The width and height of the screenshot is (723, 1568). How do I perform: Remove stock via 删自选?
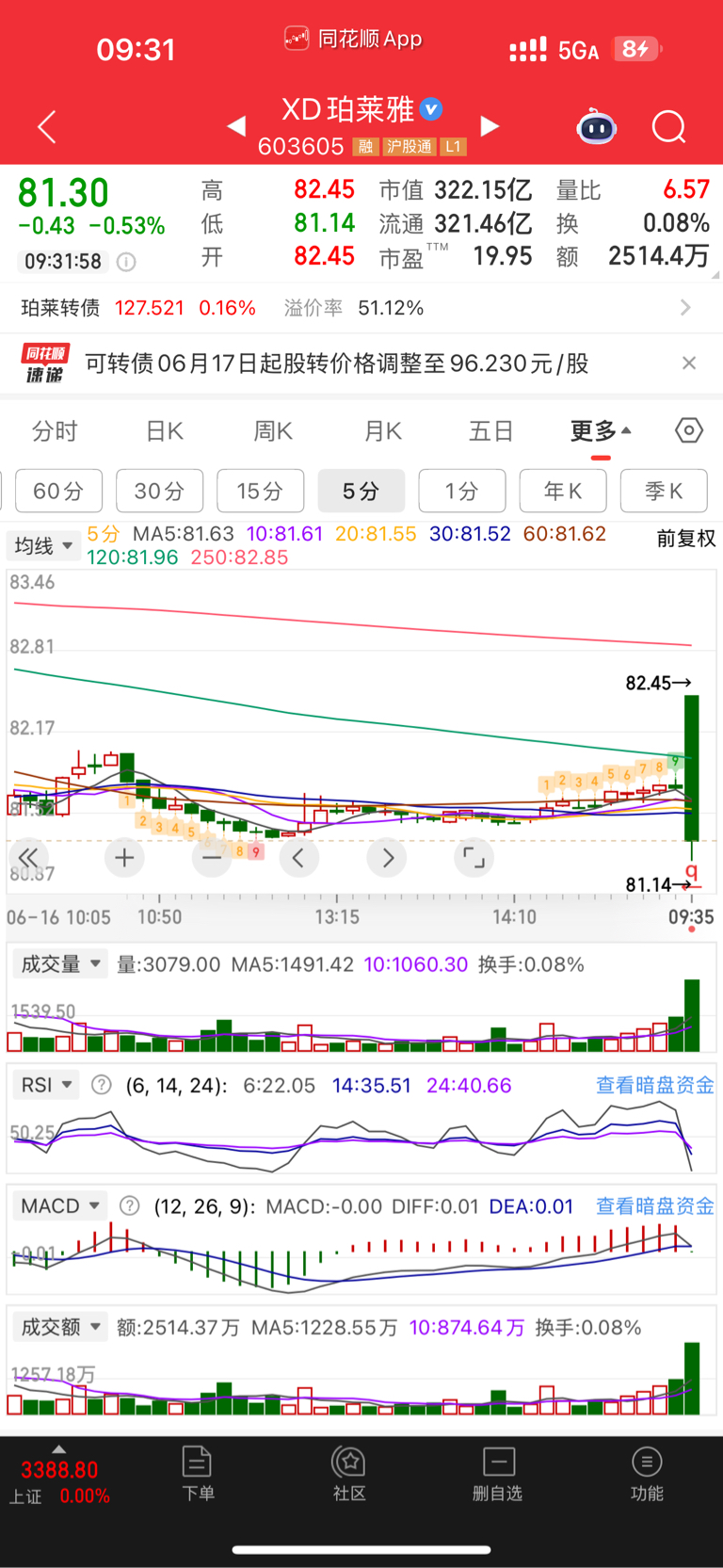(x=497, y=1474)
